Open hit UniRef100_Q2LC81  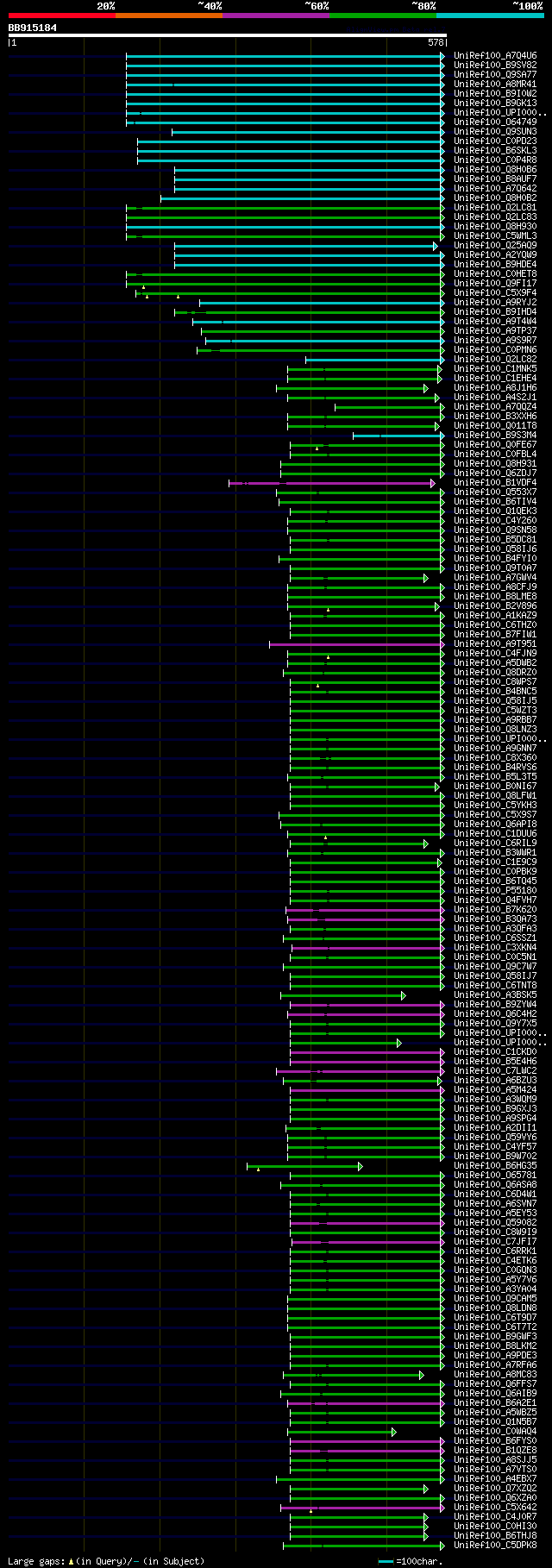[x=495, y=207]
